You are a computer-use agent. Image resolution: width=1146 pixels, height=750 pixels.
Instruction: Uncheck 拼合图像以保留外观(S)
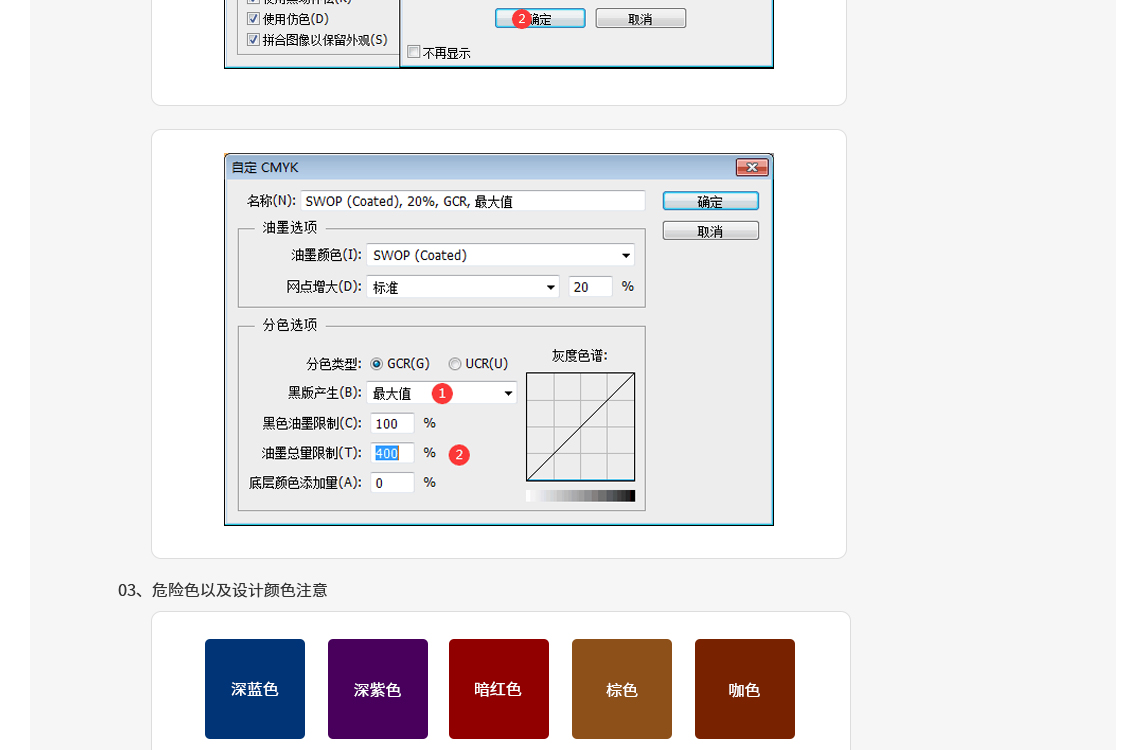pos(253,39)
